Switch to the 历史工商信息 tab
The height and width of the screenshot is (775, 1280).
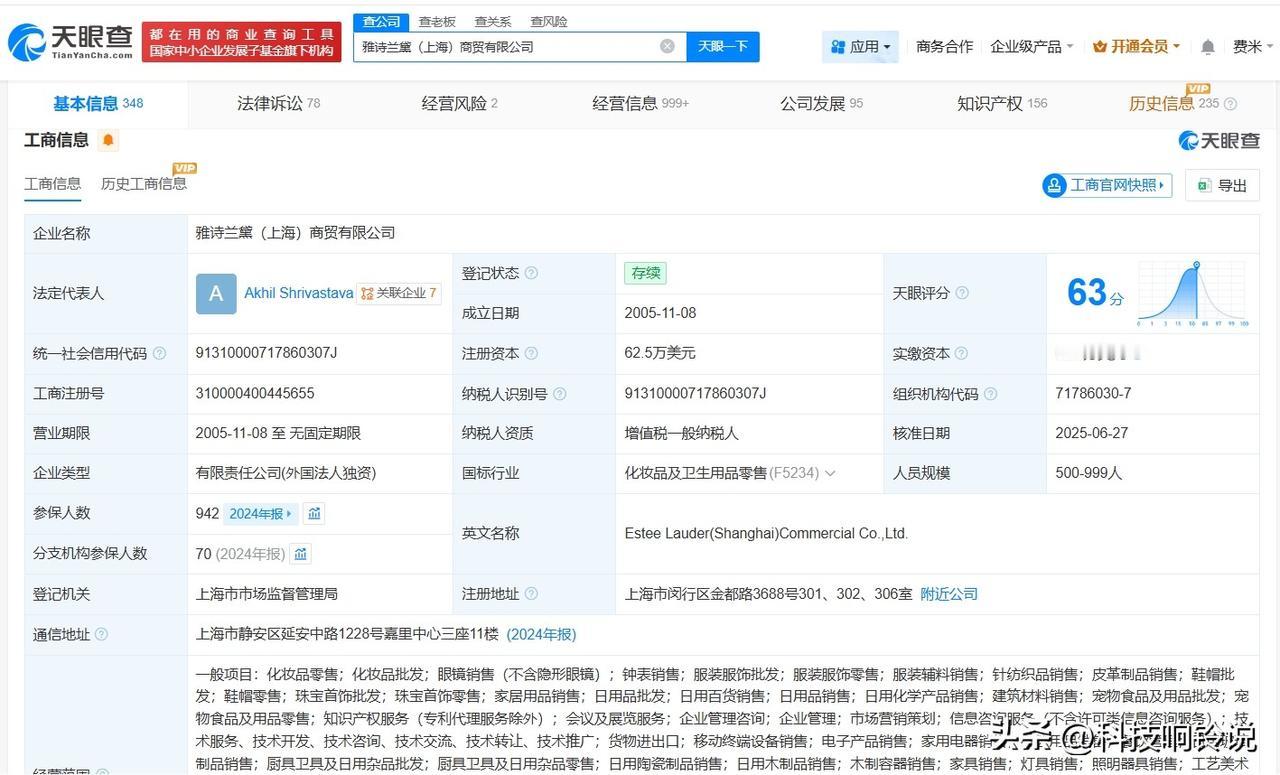pos(143,184)
